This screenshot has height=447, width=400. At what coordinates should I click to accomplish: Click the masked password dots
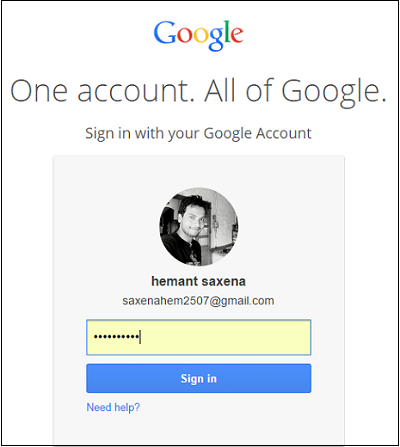click(x=116, y=337)
